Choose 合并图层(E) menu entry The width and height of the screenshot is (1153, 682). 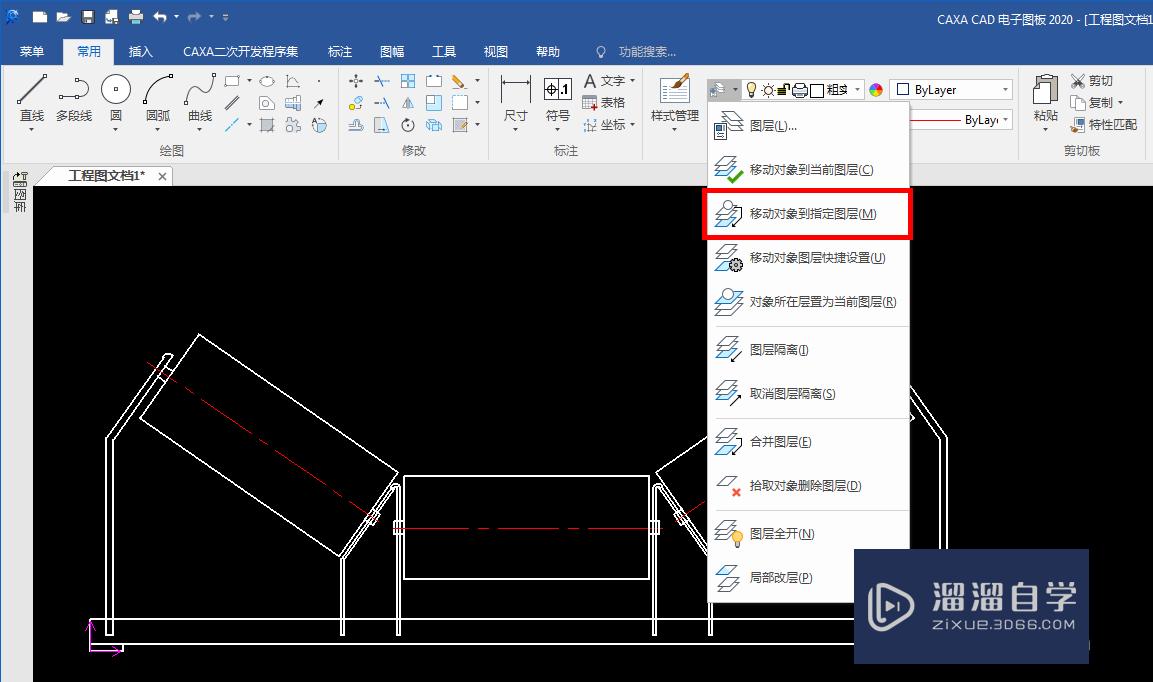(807, 442)
